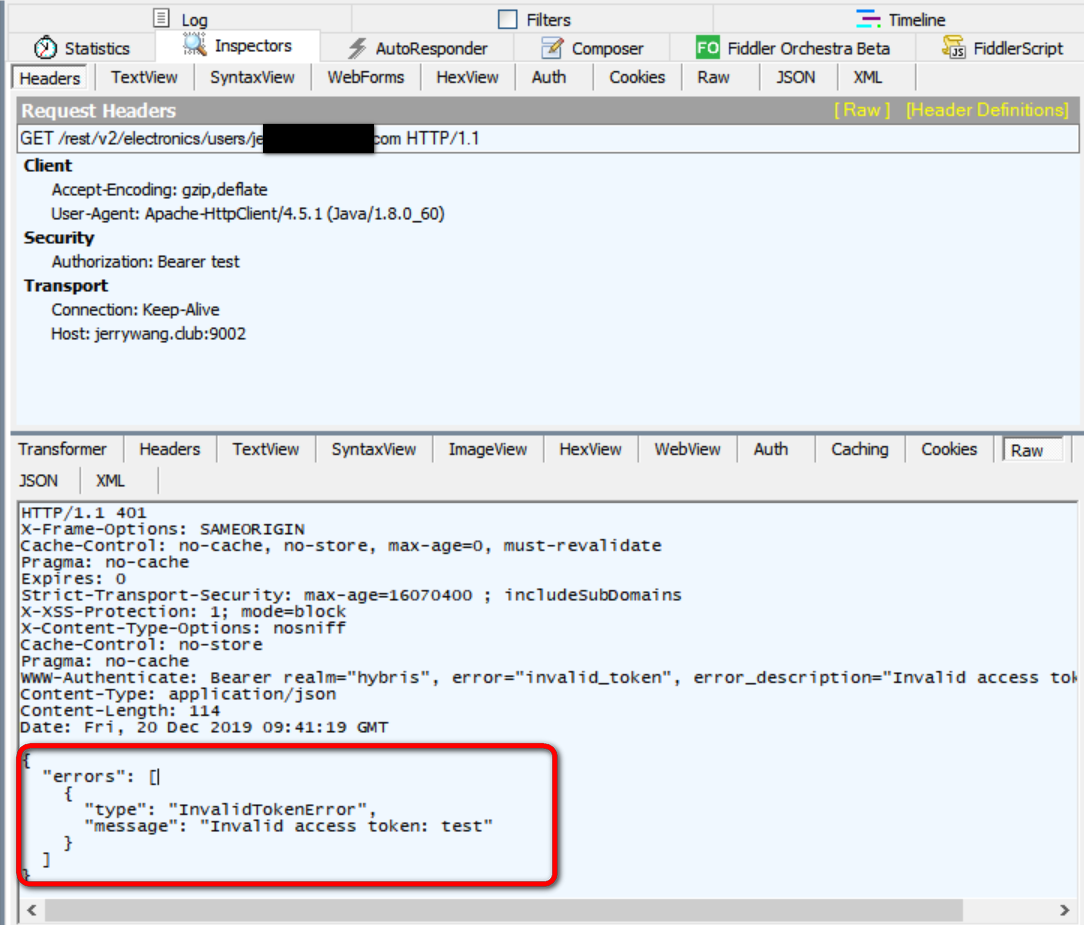
Task: Click the Log tab icon
Action: coord(161,18)
